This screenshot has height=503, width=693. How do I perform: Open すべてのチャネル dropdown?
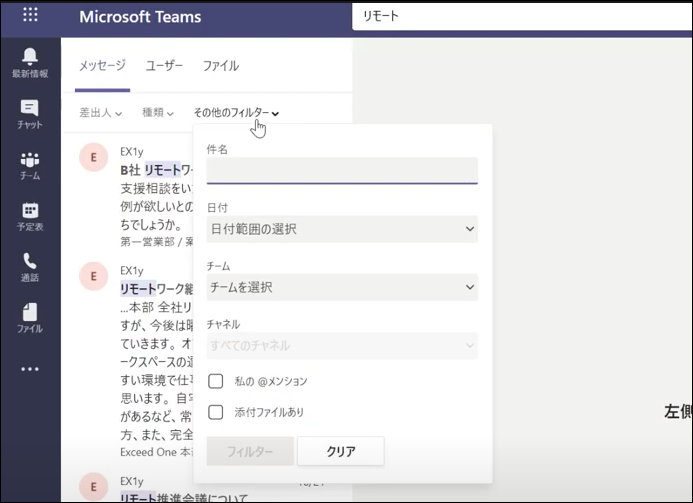pos(342,346)
